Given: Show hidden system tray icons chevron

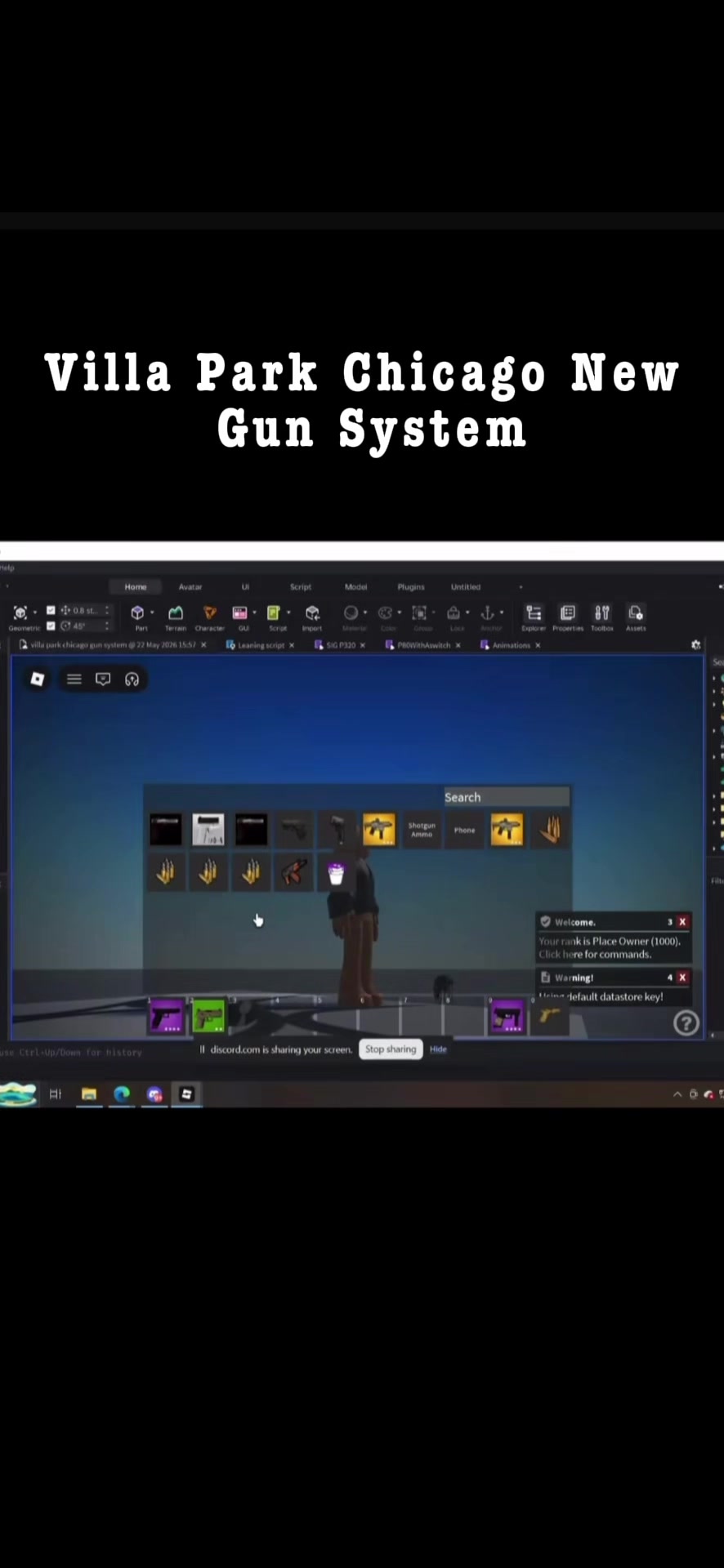Looking at the screenshot, I should pos(677,1094).
